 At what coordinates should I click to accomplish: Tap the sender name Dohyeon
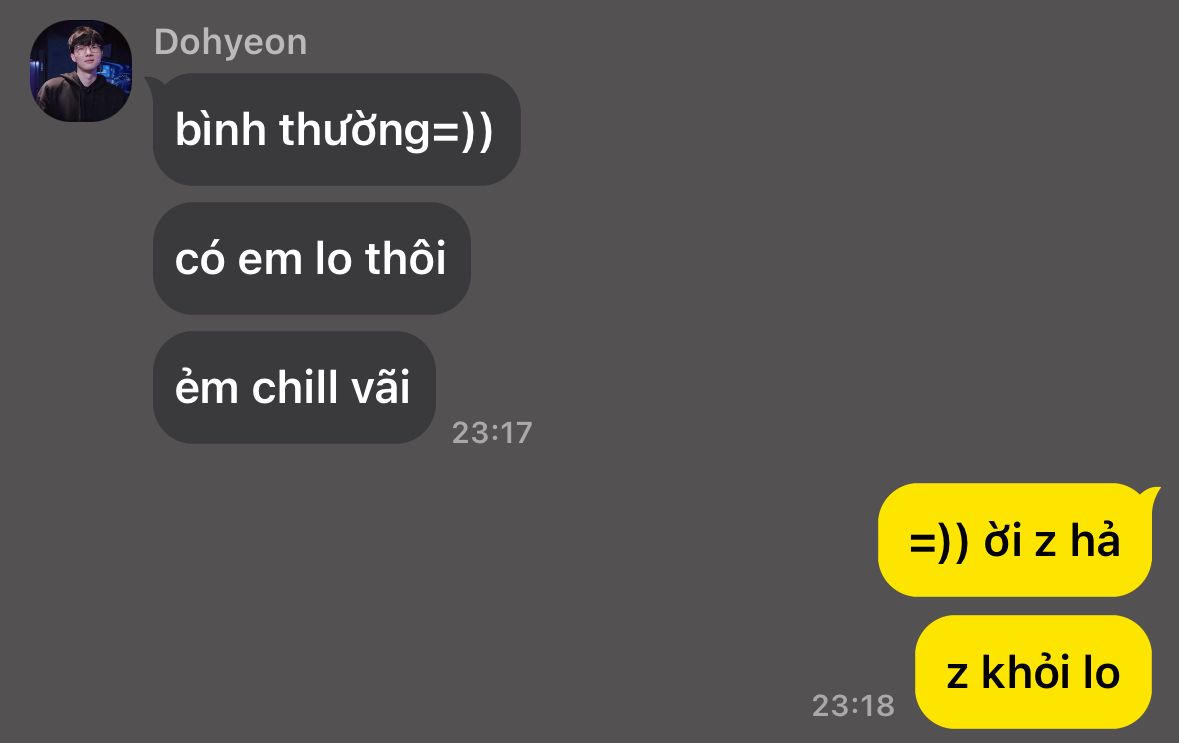[230, 43]
